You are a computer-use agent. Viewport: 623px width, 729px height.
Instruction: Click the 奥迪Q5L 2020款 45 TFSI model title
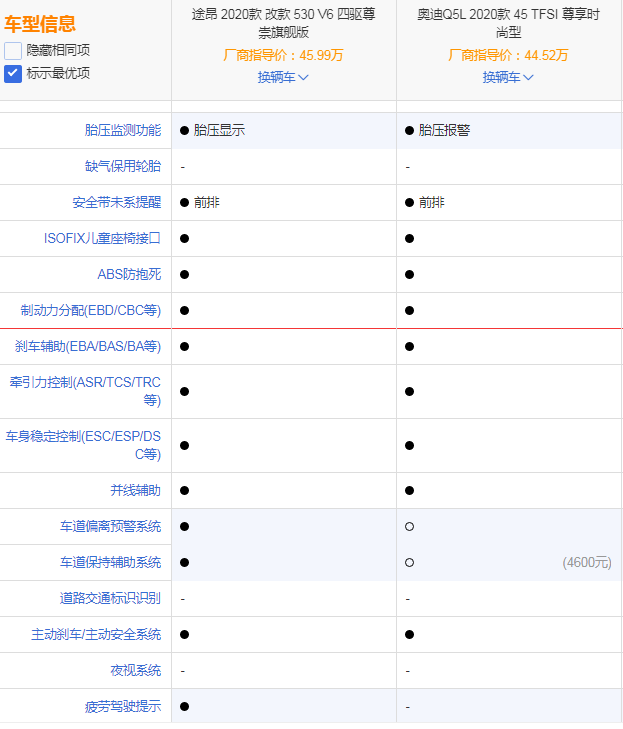[508, 23]
